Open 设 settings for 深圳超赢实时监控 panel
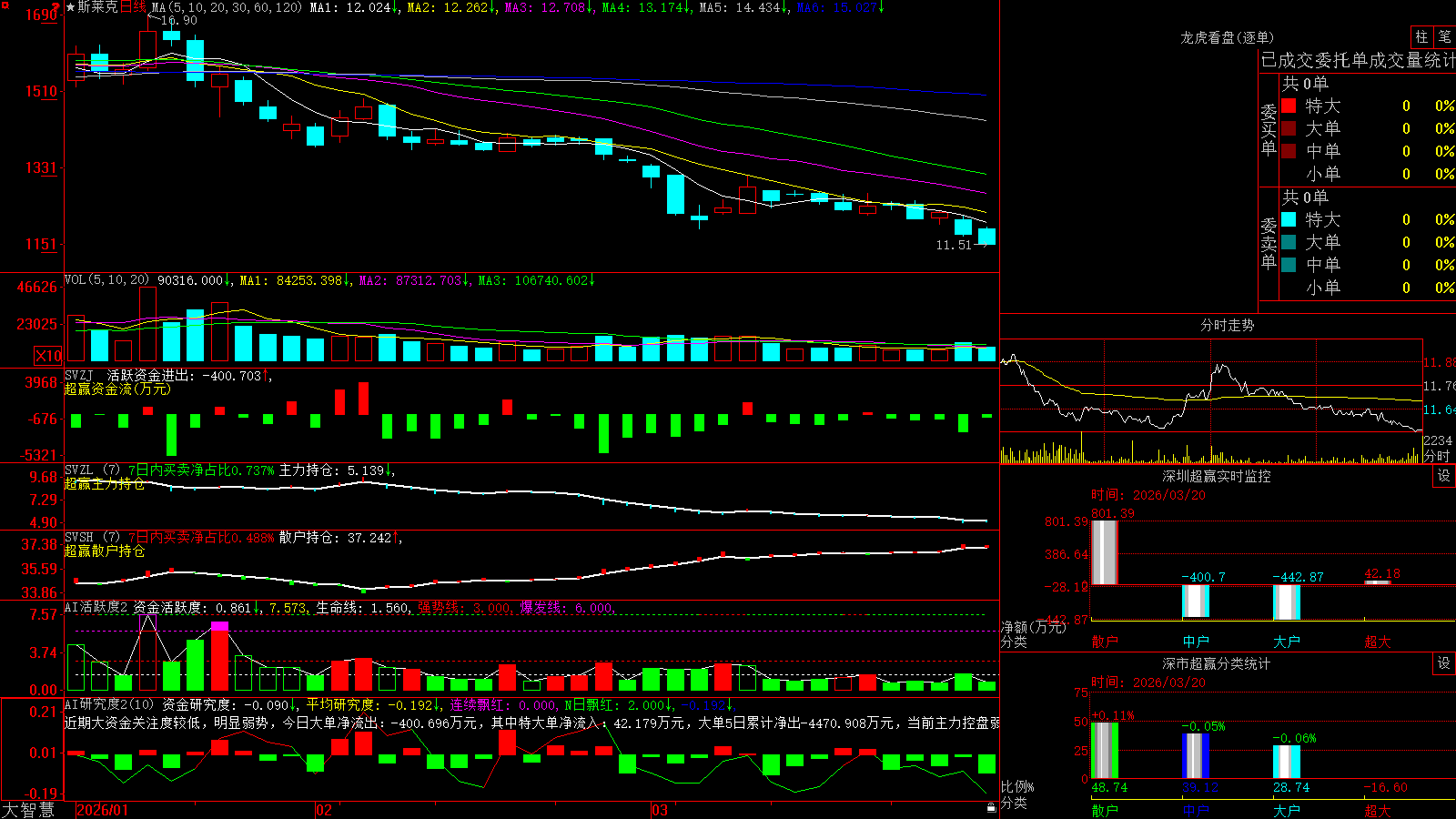Screen dimensions: 1456x819 tap(1444, 476)
